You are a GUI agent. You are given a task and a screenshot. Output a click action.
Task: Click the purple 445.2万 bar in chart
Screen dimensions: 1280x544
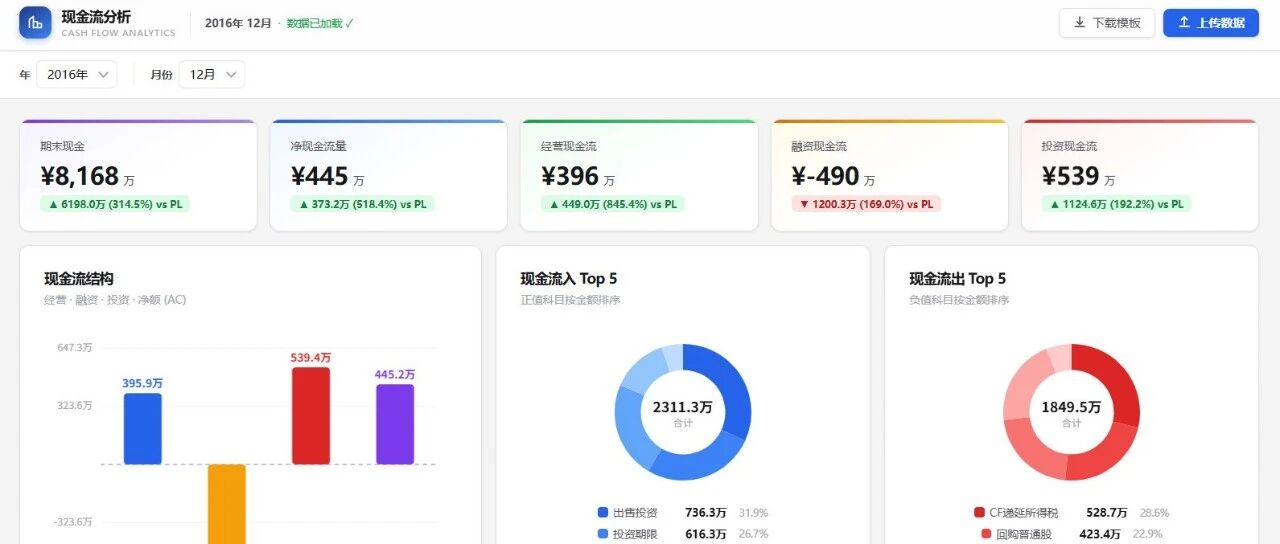tap(395, 424)
